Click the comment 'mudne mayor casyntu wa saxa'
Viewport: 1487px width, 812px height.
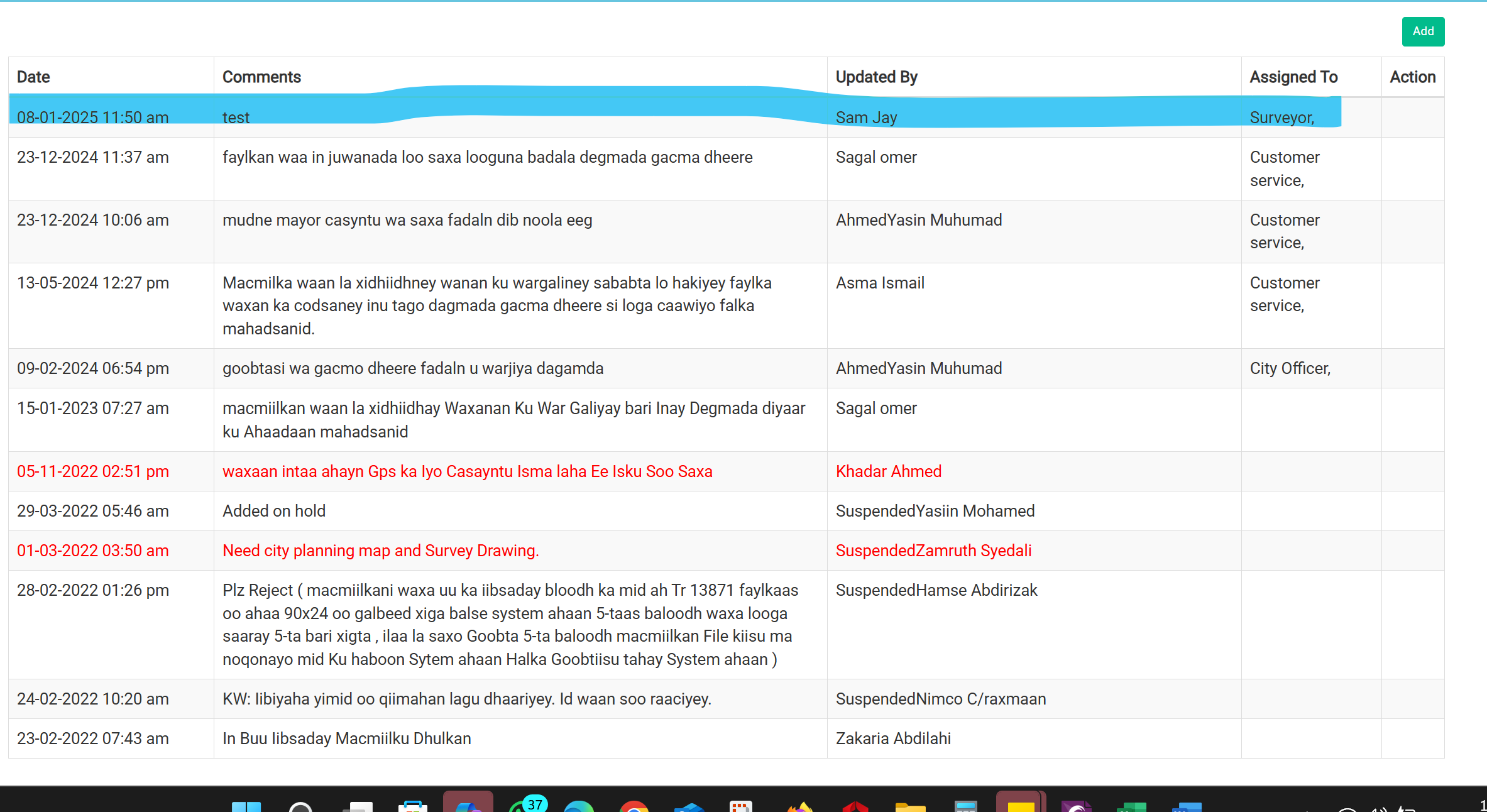tap(407, 220)
